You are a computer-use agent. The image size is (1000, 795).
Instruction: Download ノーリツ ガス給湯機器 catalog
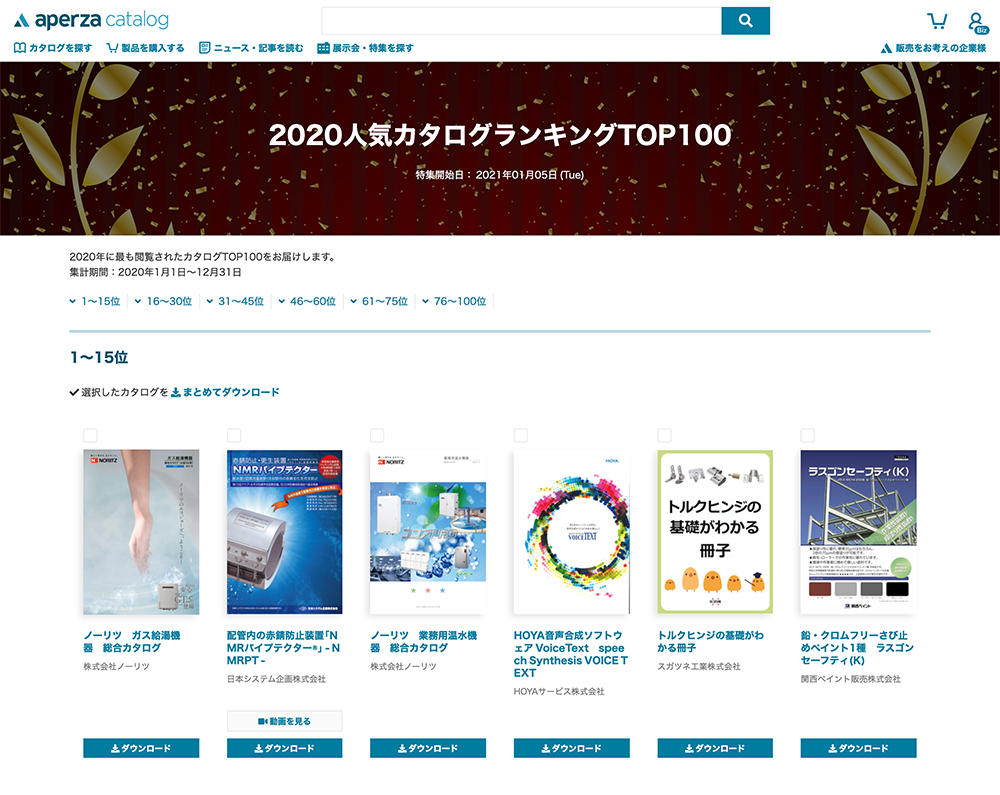click(x=141, y=748)
